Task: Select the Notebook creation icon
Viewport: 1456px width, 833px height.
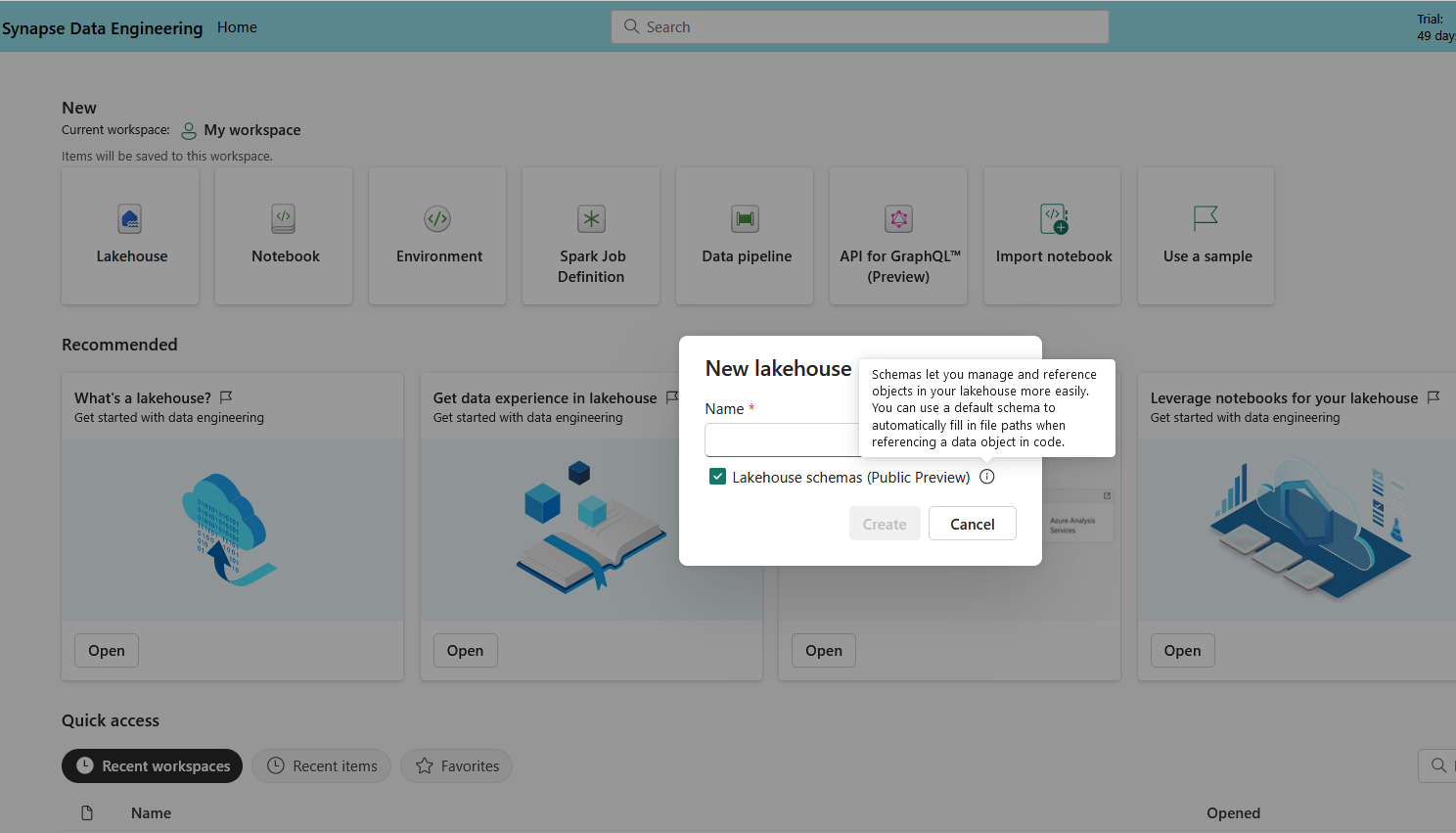Action: [x=284, y=218]
